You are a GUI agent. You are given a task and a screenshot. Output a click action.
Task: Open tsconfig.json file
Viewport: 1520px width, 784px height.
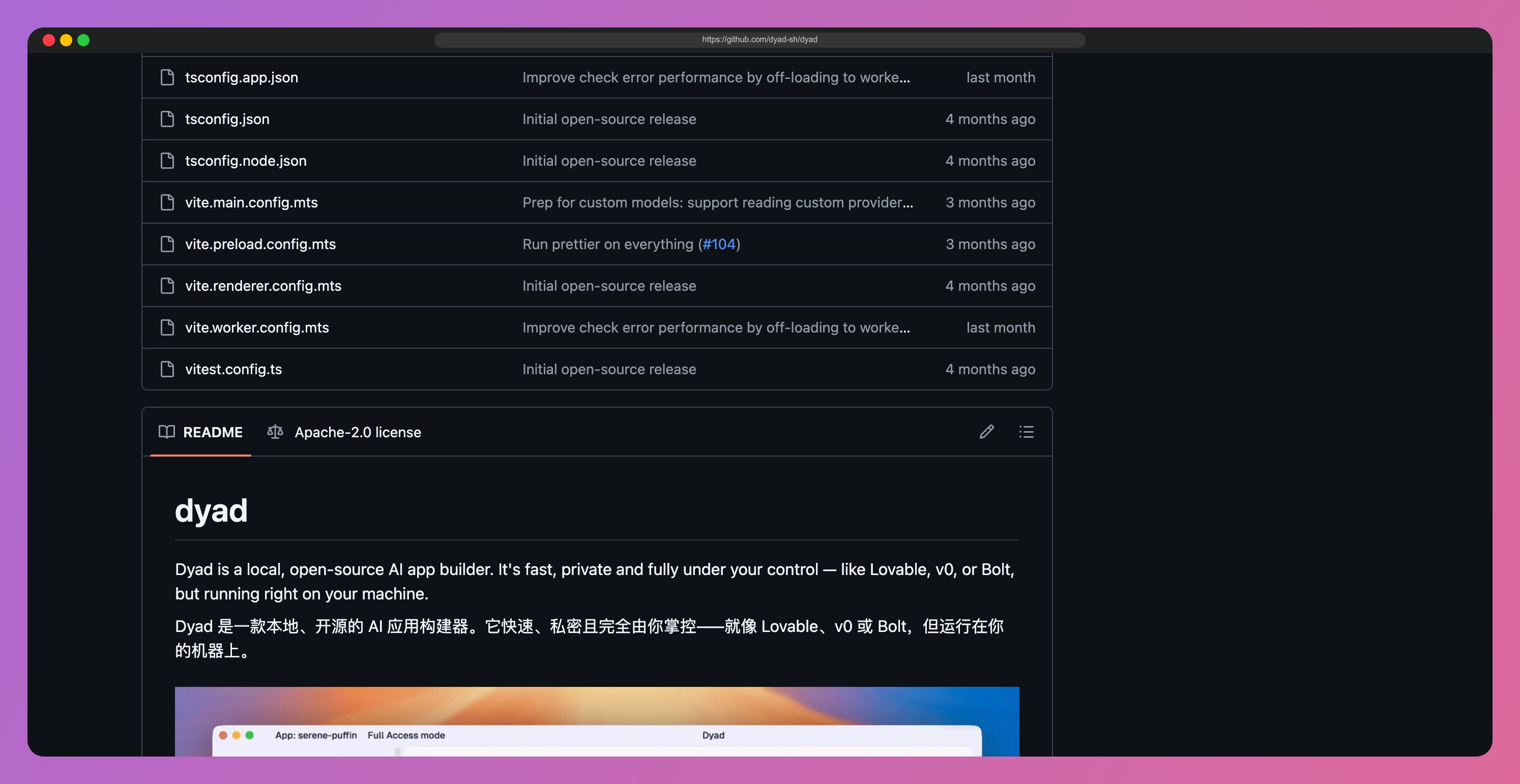coord(227,119)
